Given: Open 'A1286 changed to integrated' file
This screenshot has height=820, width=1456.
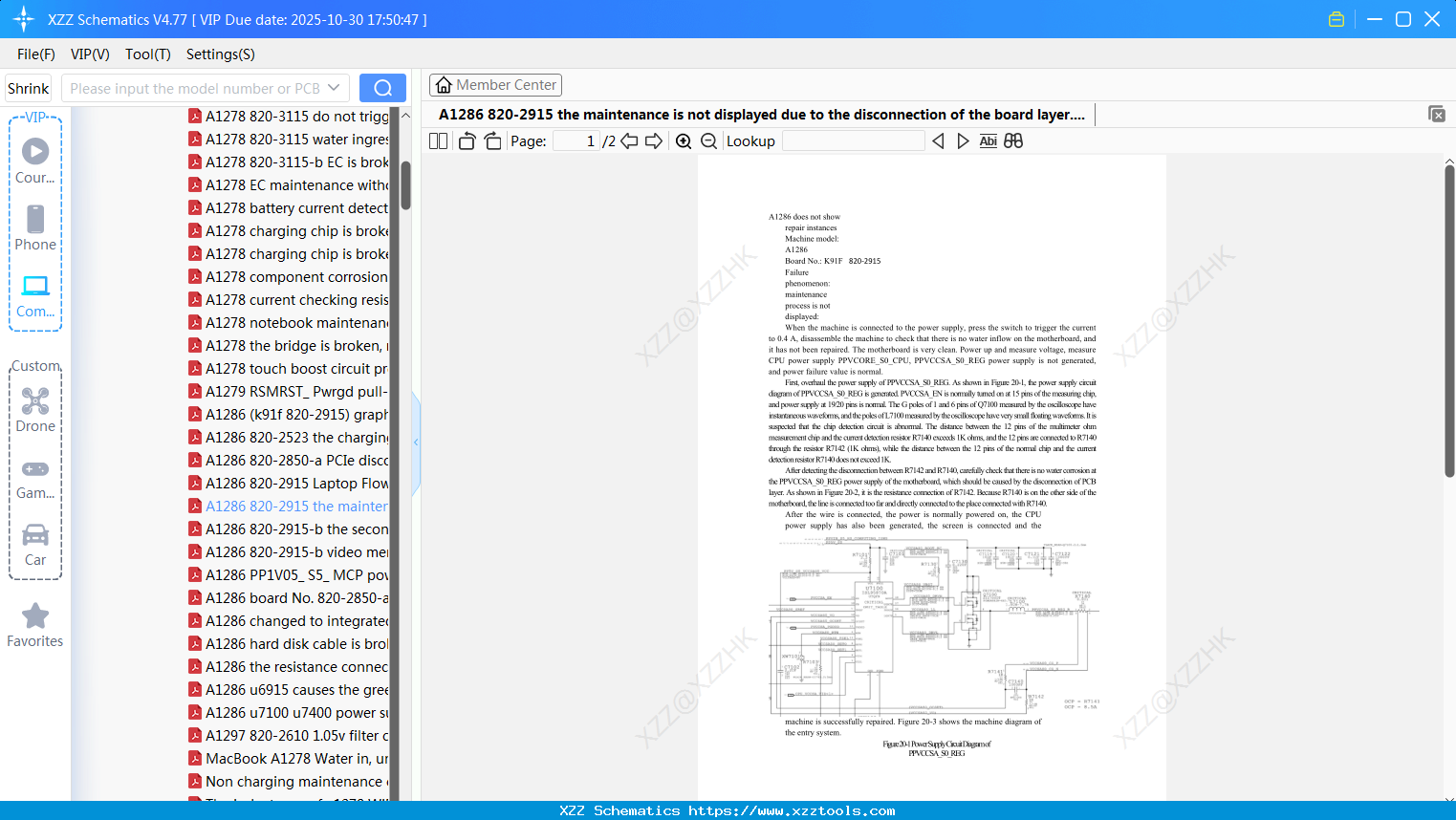Looking at the screenshot, I should pyautogui.click(x=289, y=621).
